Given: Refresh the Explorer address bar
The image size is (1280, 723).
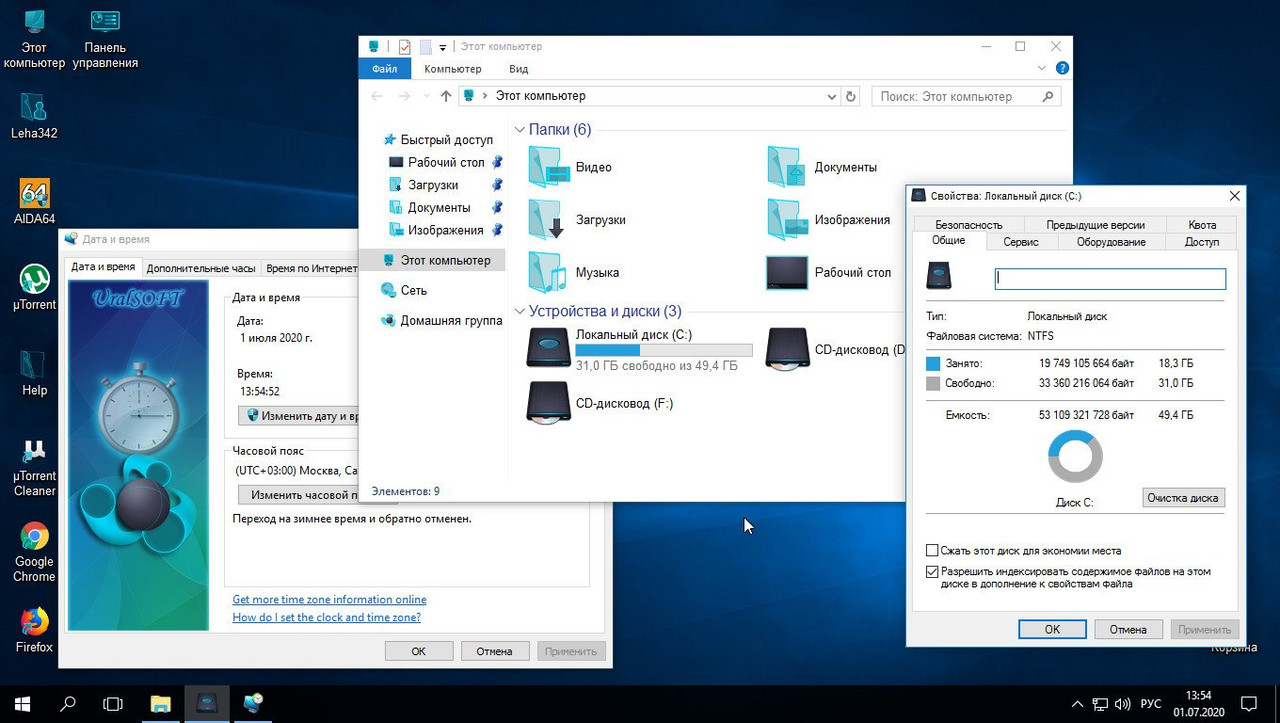Looking at the screenshot, I should [x=851, y=96].
